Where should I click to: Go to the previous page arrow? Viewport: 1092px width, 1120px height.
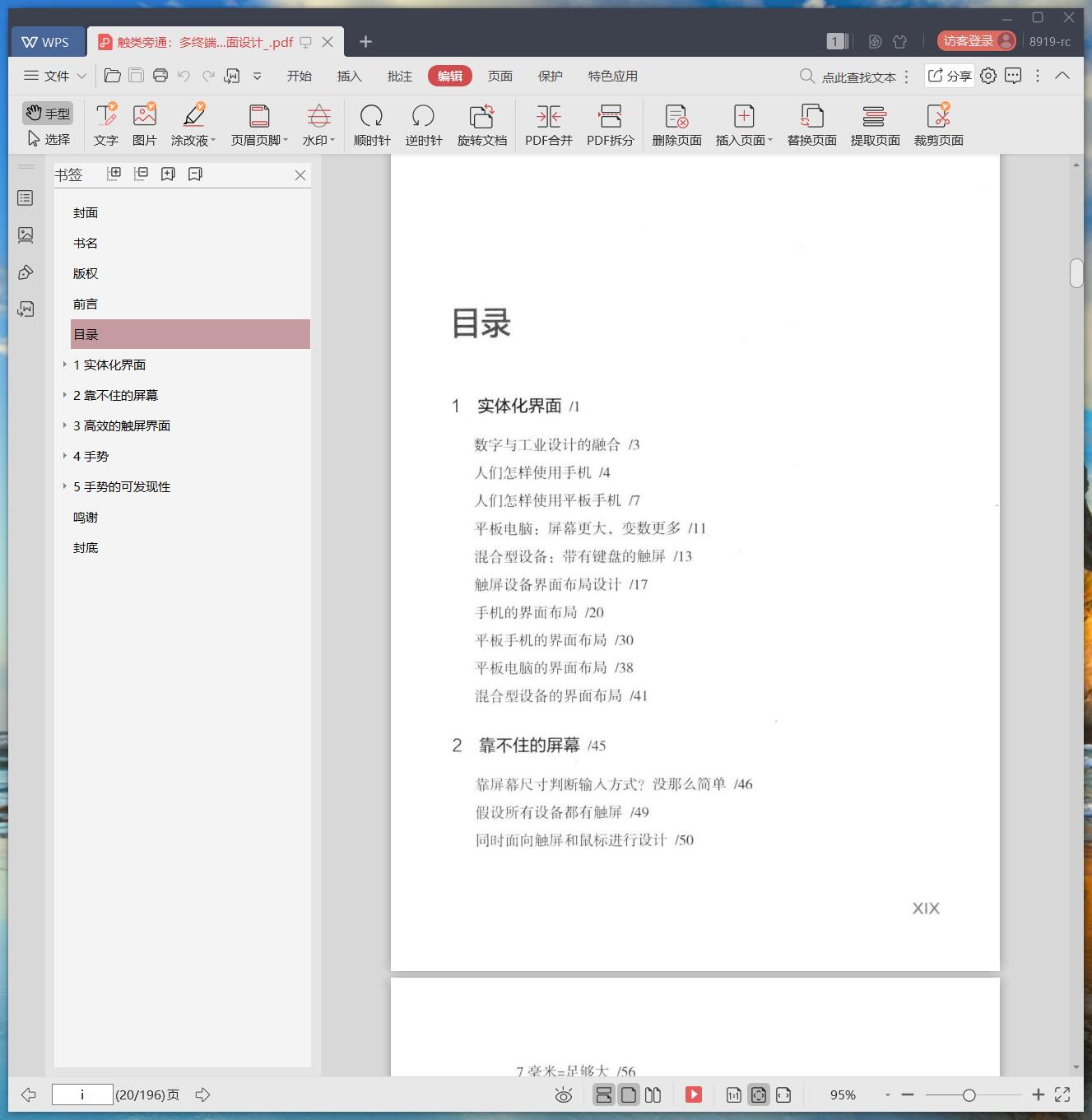coord(29,1094)
